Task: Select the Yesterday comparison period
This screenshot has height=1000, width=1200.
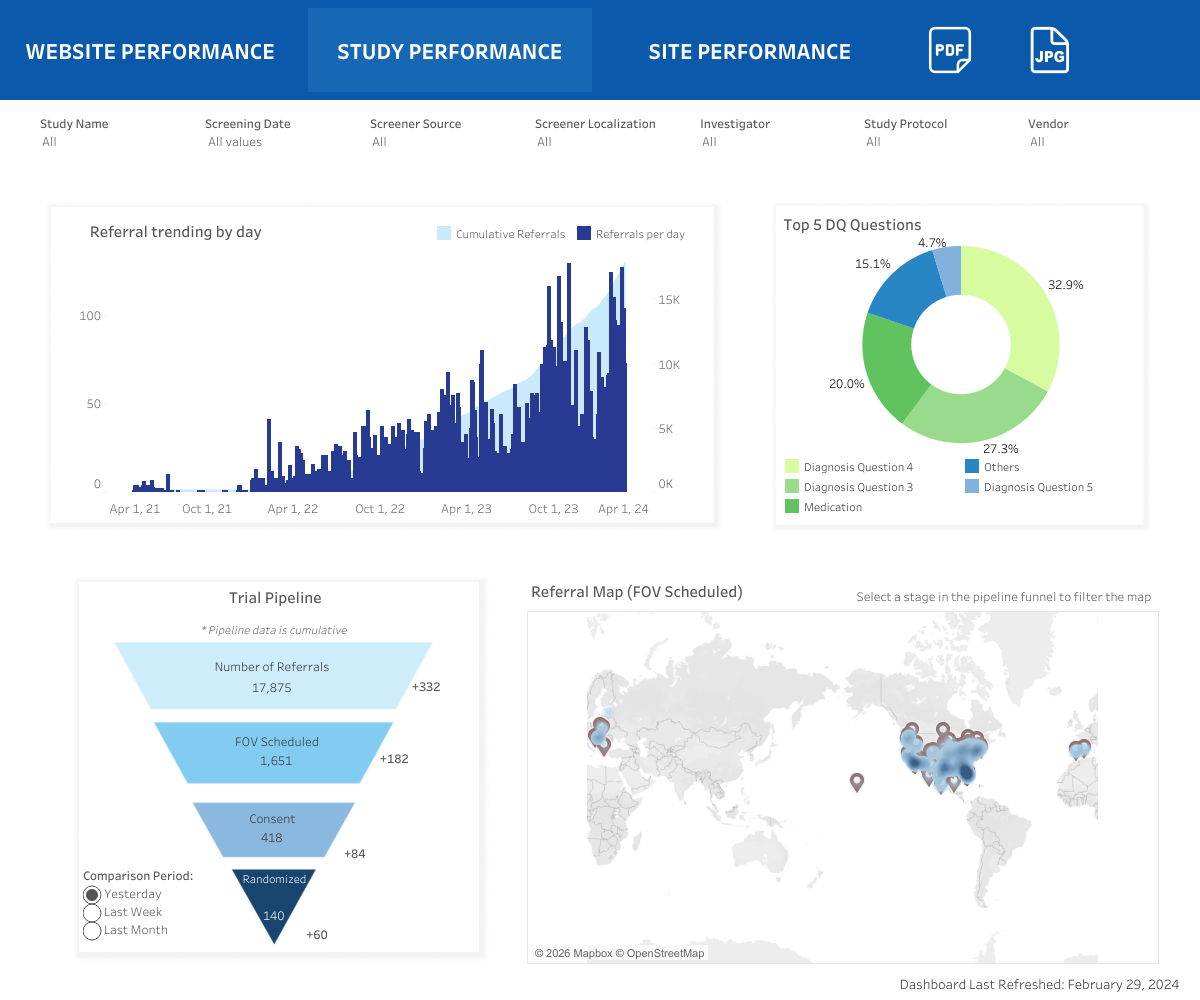Action: point(92,894)
